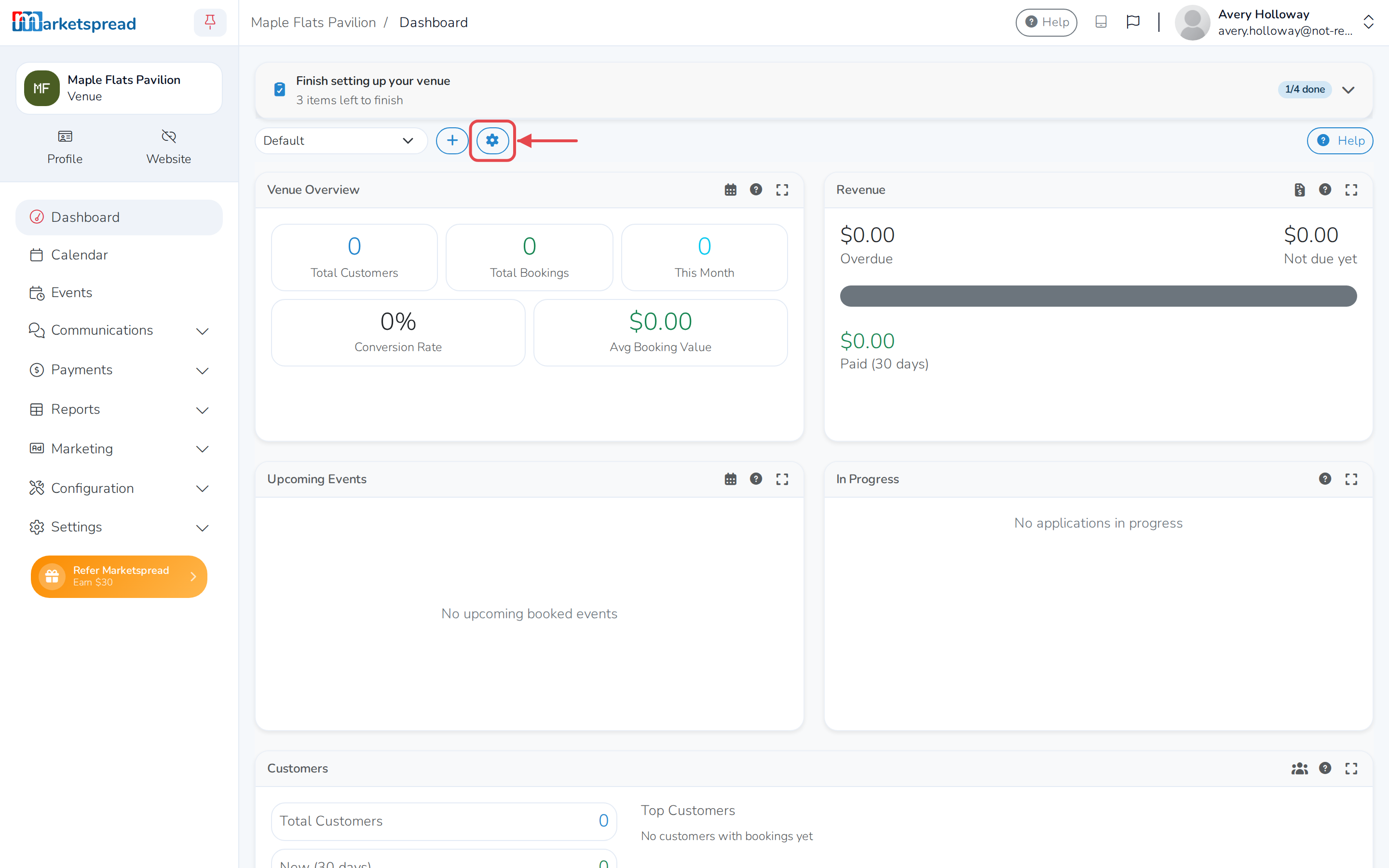
Task: Open invoice icon in Revenue panel
Action: (x=1299, y=190)
